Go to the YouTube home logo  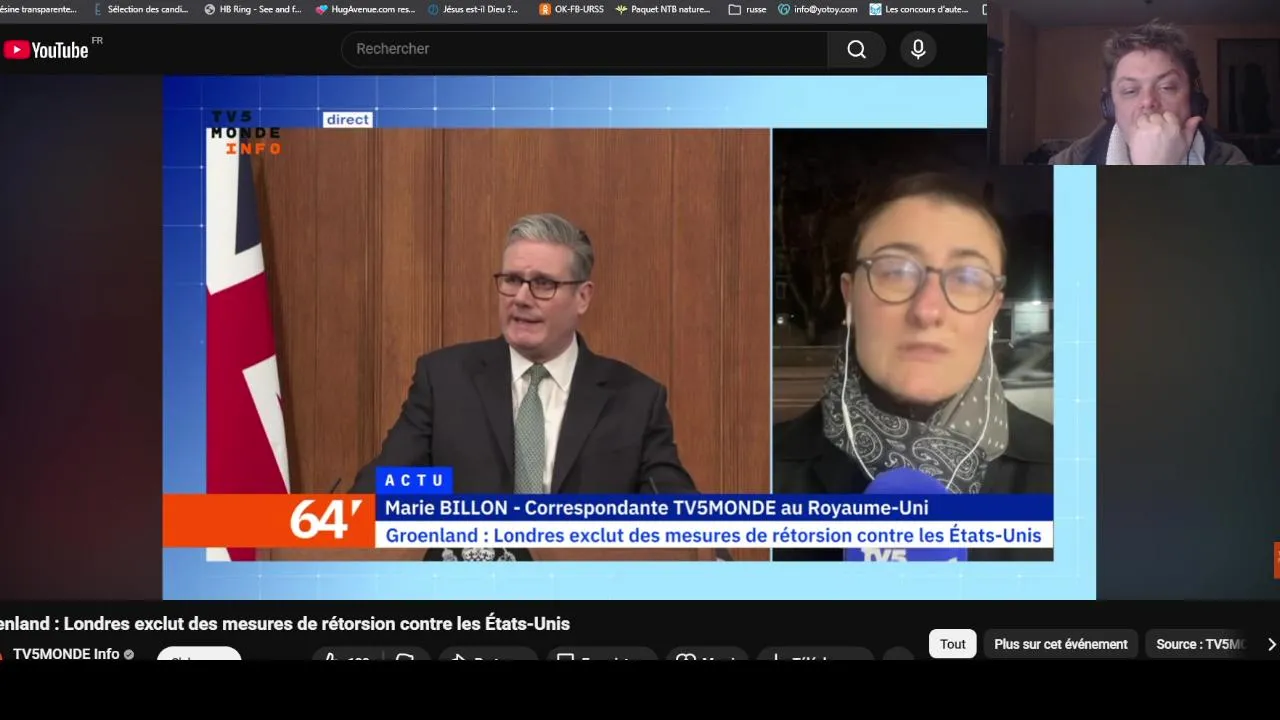(x=46, y=50)
